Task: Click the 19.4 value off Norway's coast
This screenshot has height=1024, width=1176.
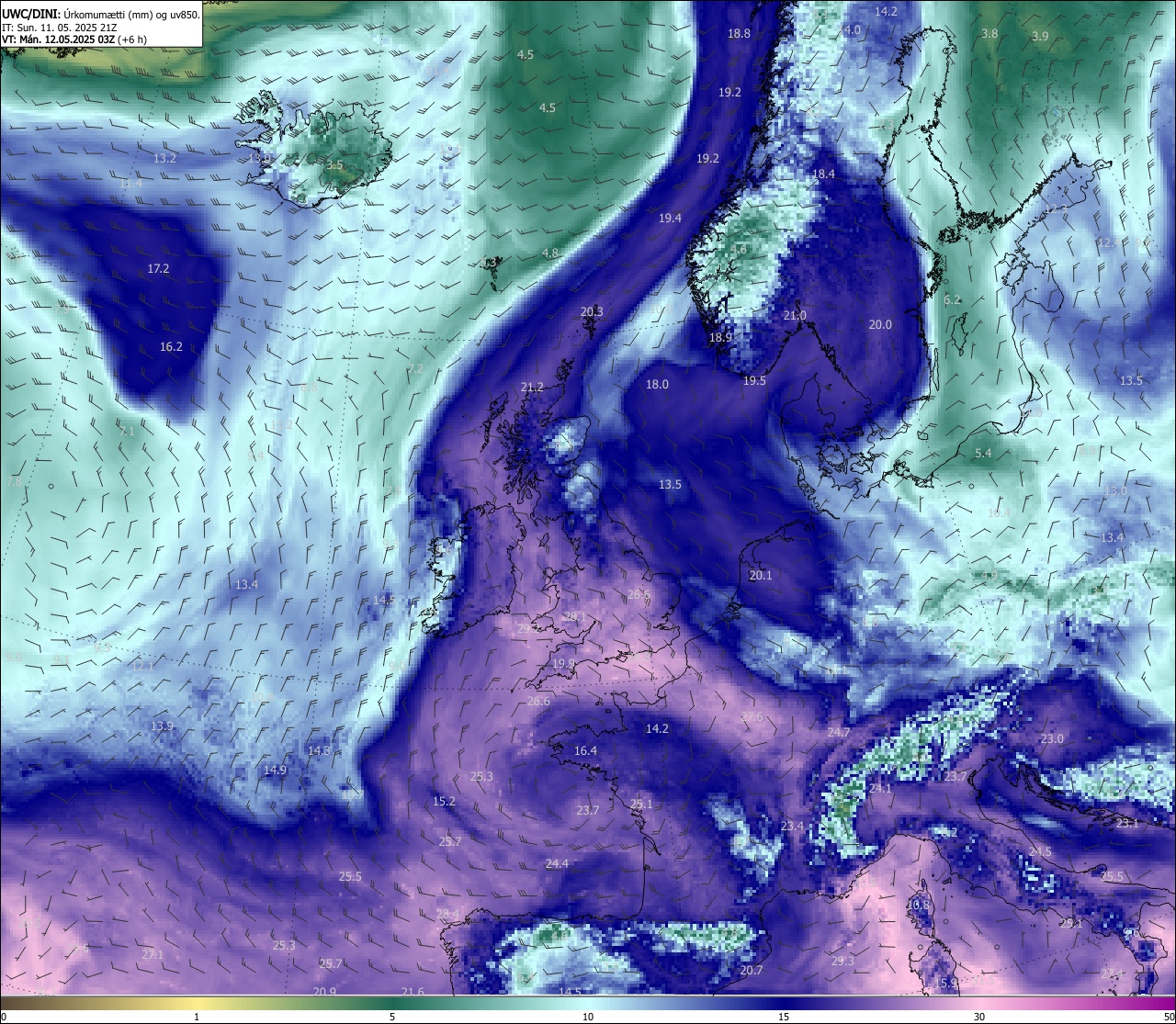Action: coord(670,219)
